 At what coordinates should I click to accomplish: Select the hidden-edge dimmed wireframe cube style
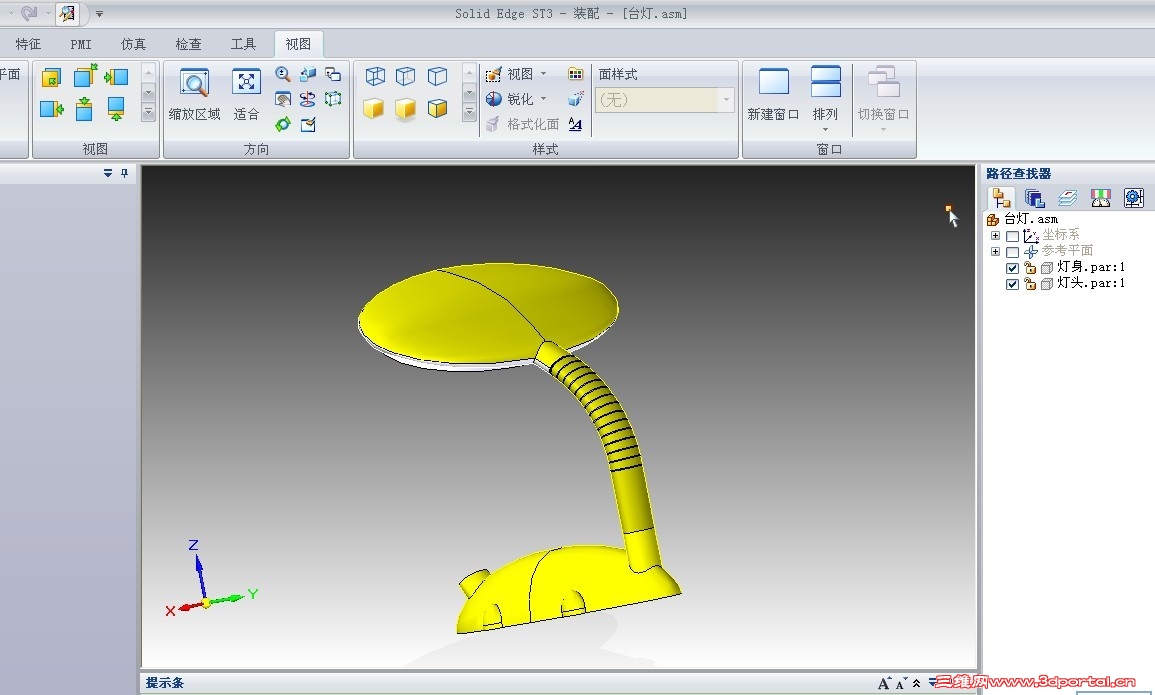[406, 77]
